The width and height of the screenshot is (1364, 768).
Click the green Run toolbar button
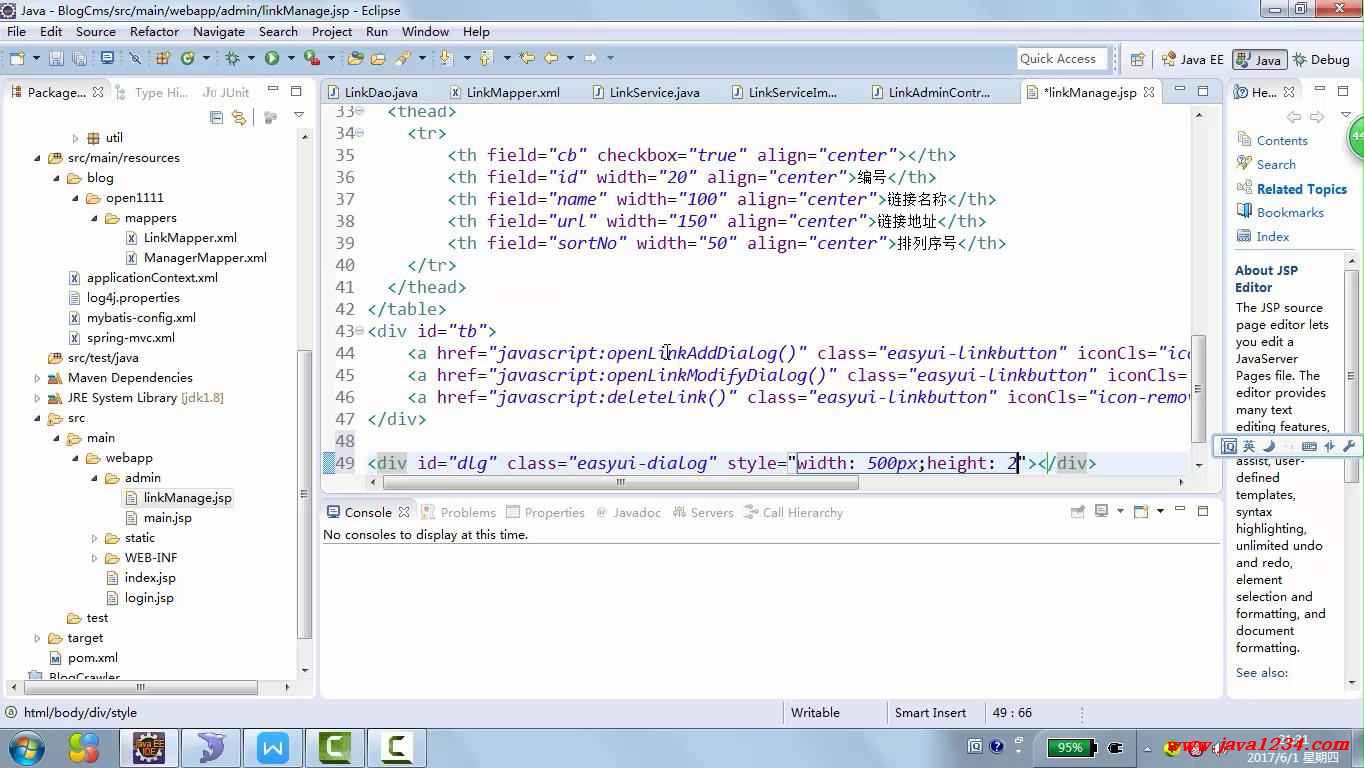point(271,58)
